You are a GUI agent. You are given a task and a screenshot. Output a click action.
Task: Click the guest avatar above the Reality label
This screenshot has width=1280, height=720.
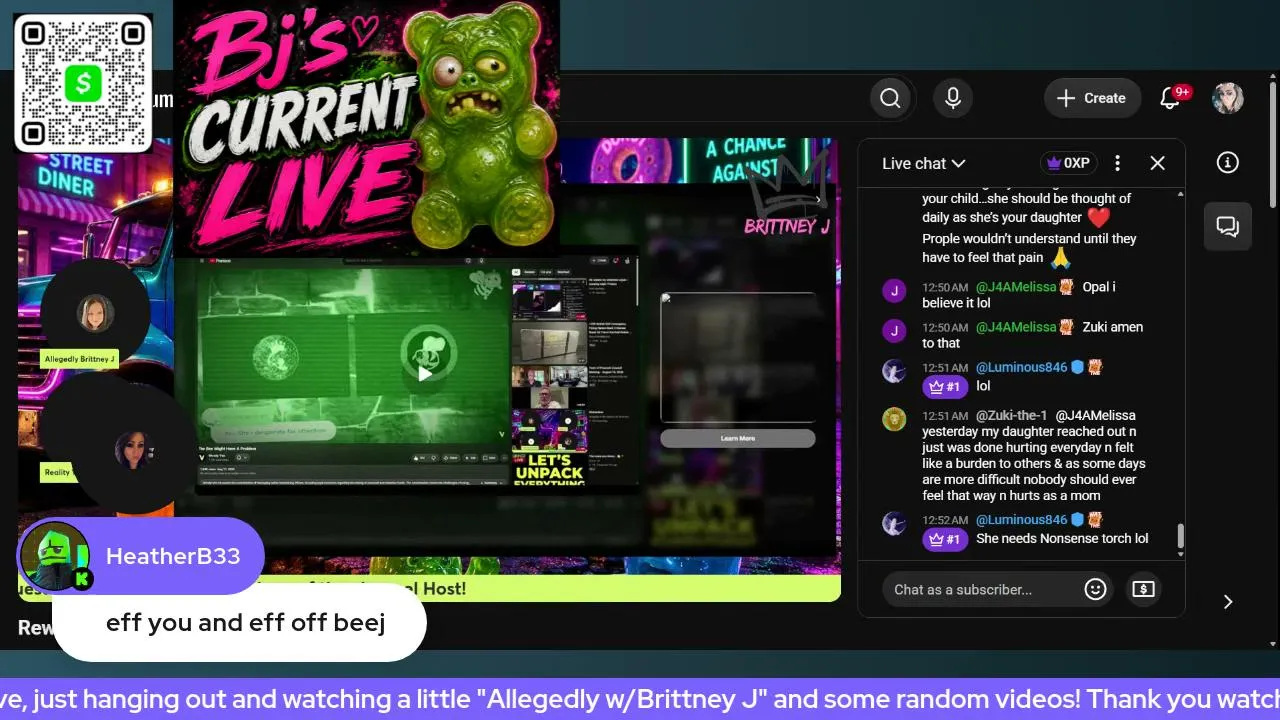(x=133, y=449)
